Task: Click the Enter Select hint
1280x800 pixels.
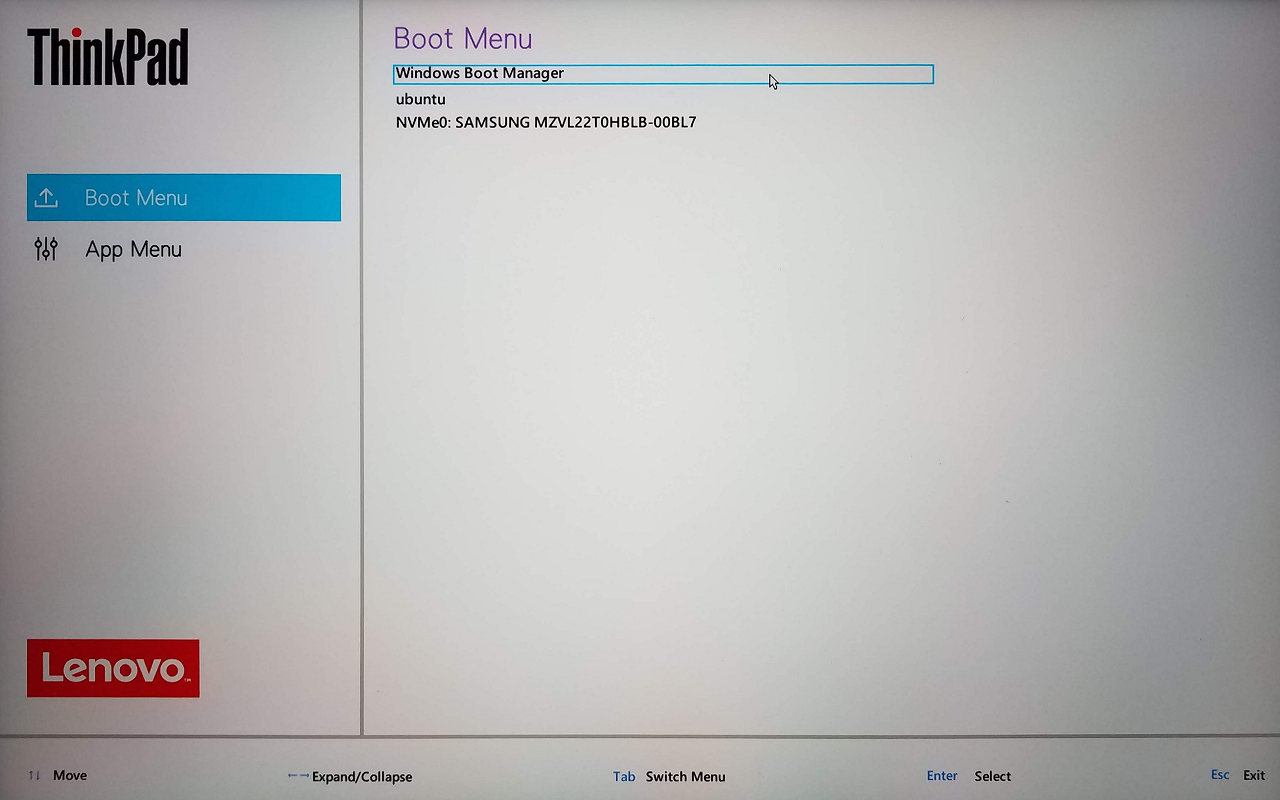Action: pos(969,776)
